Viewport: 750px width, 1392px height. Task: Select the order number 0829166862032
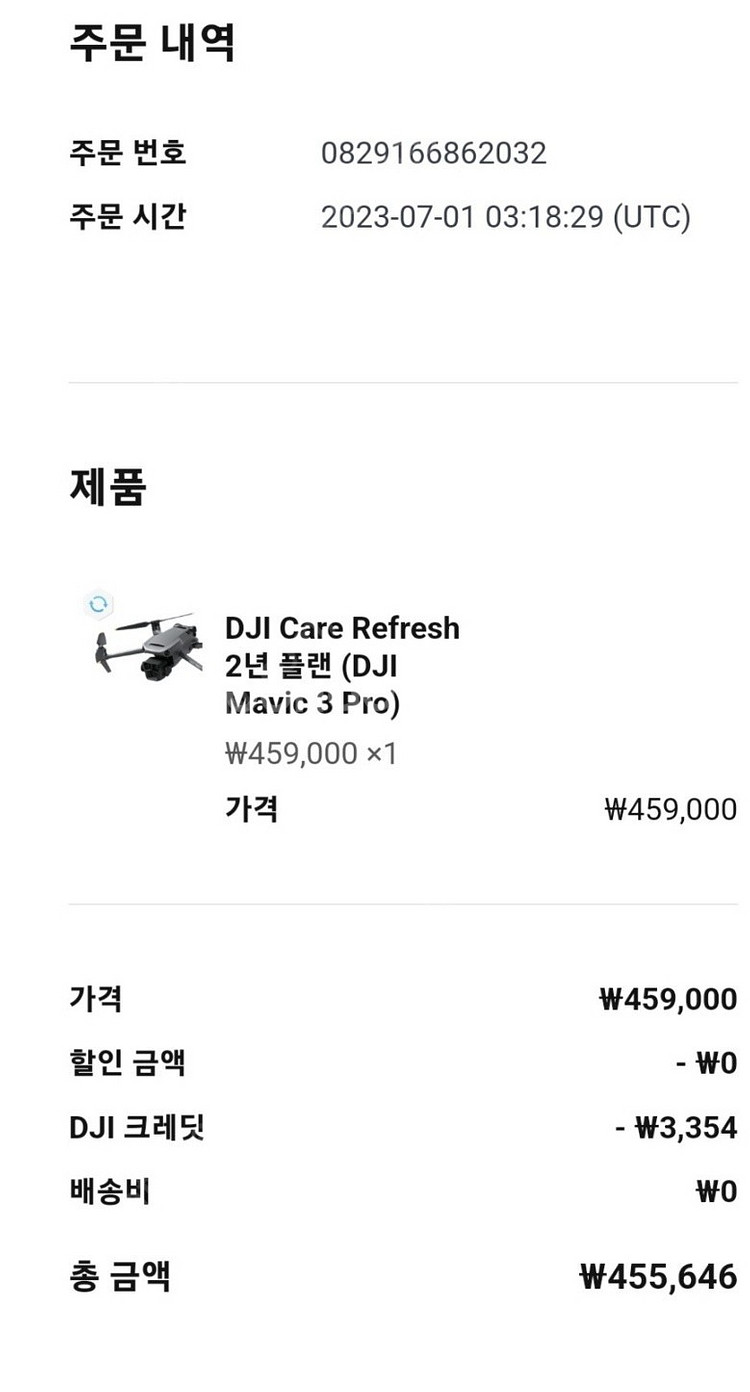433,154
